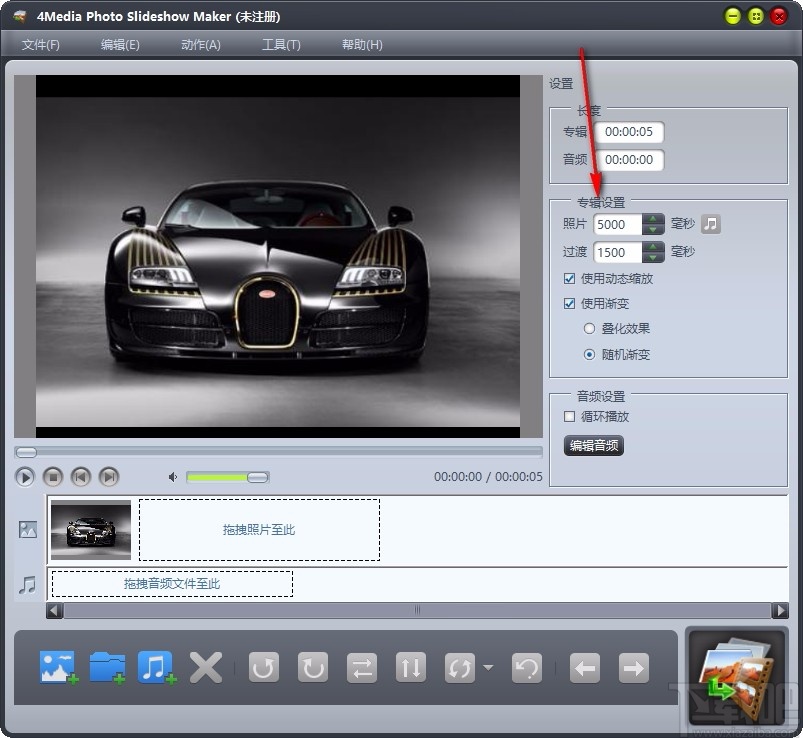Open the 工具(T) menu
This screenshot has width=803, height=738.
[x=280, y=44]
